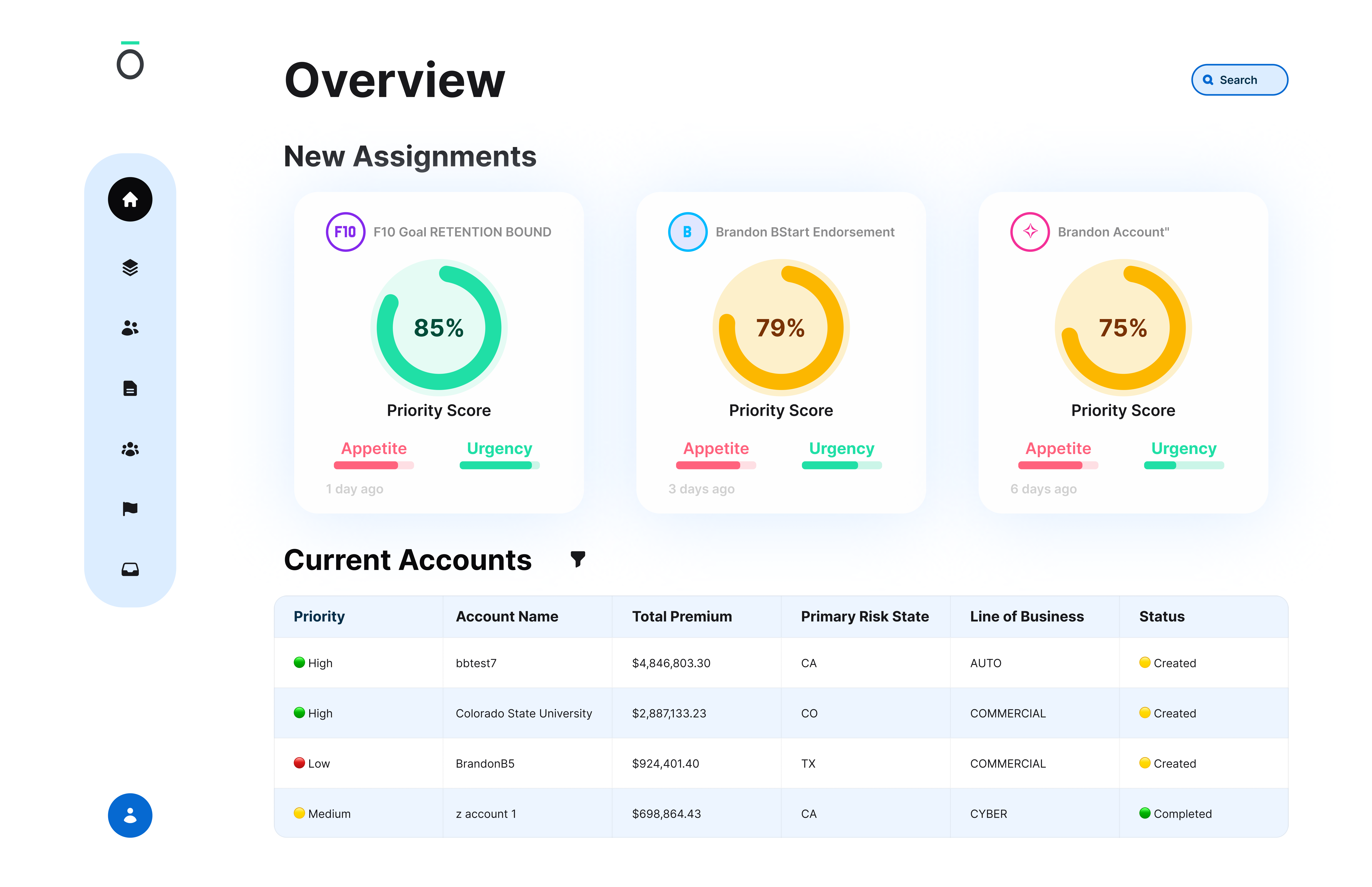
Task: Open F10 Goal RETENTION BOUND assignment card
Action: 462,232
